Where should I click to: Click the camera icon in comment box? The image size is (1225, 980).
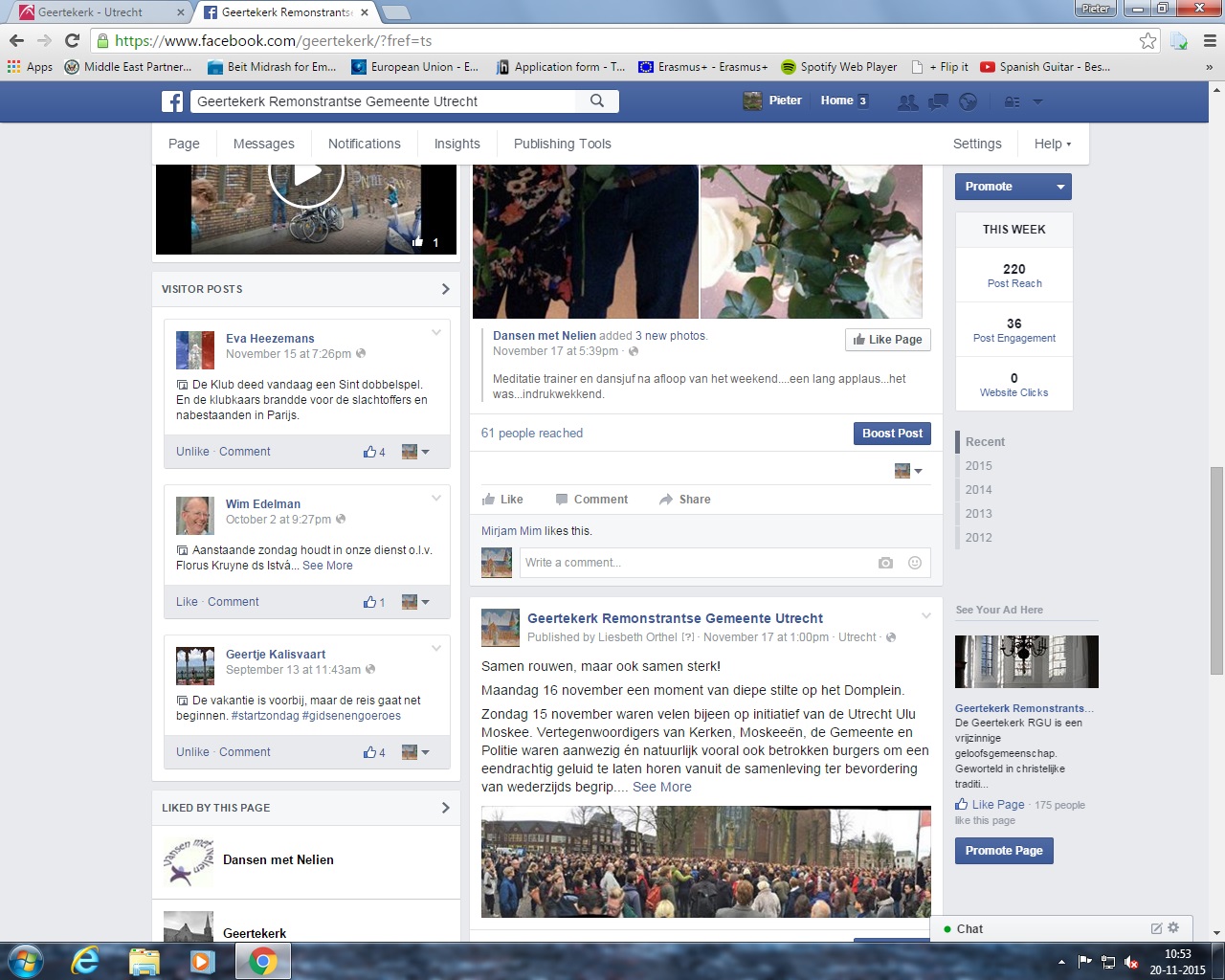pyautogui.click(x=885, y=563)
